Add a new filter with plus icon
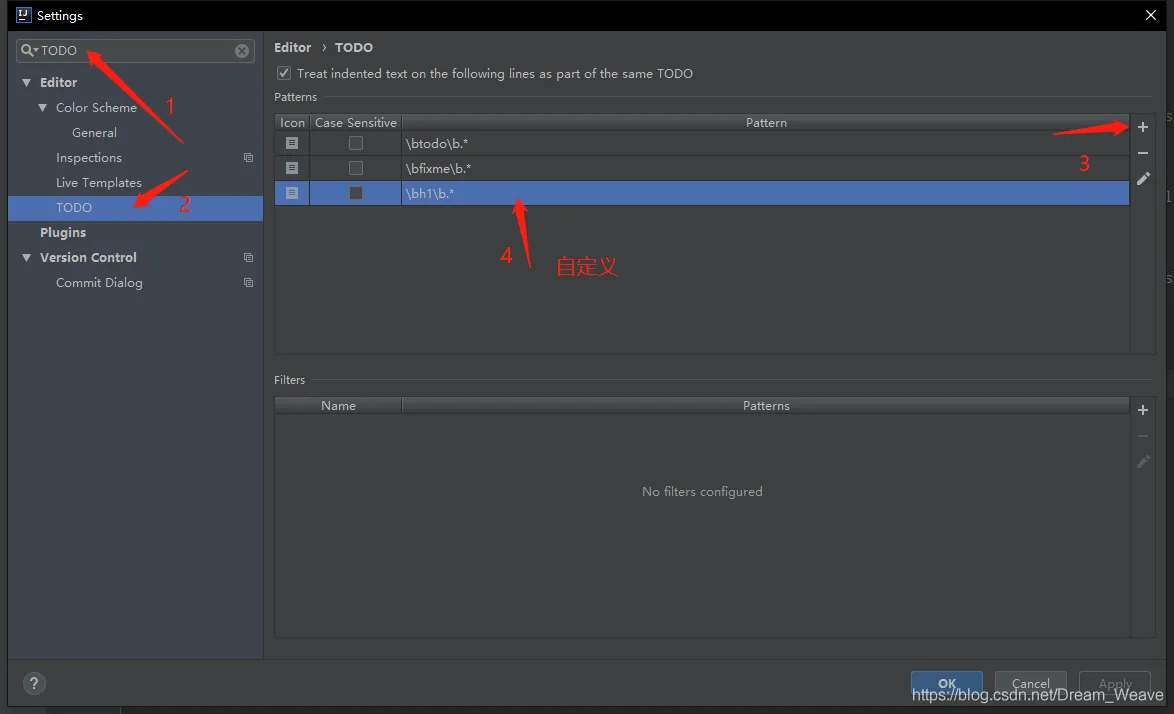 click(x=1143, y=410)
